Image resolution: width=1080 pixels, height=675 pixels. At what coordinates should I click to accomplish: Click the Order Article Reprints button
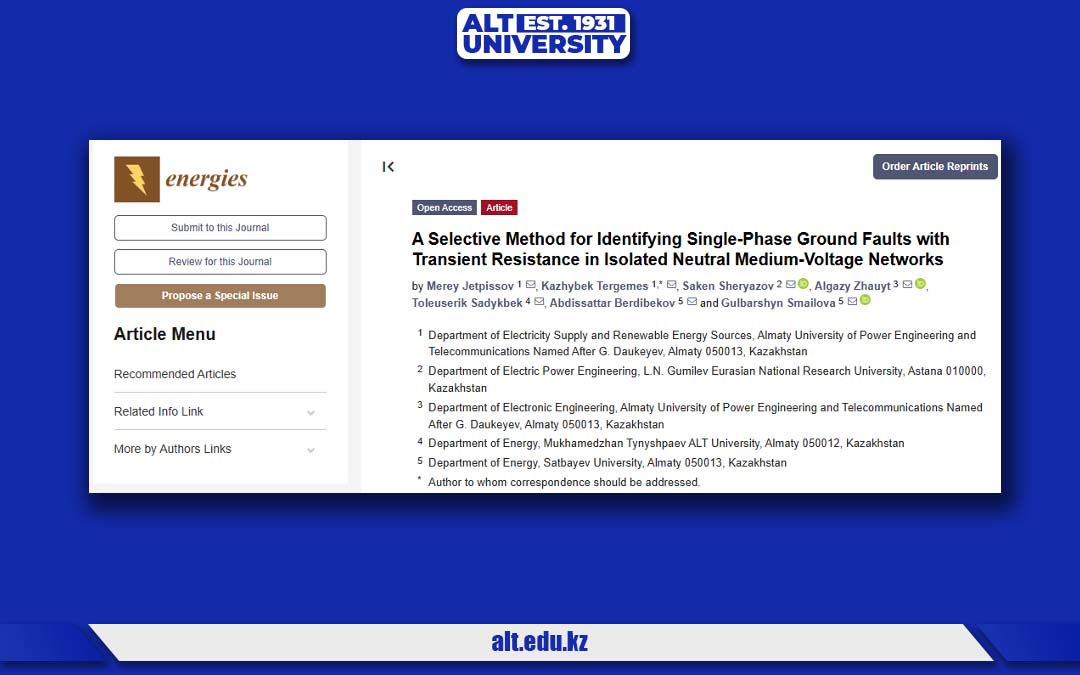pos(935,167)
